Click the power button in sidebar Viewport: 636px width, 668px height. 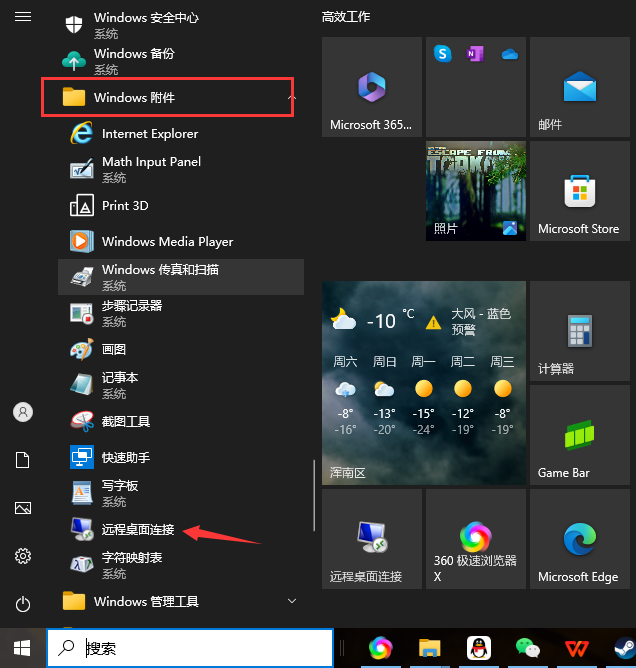tap(23, 603)
